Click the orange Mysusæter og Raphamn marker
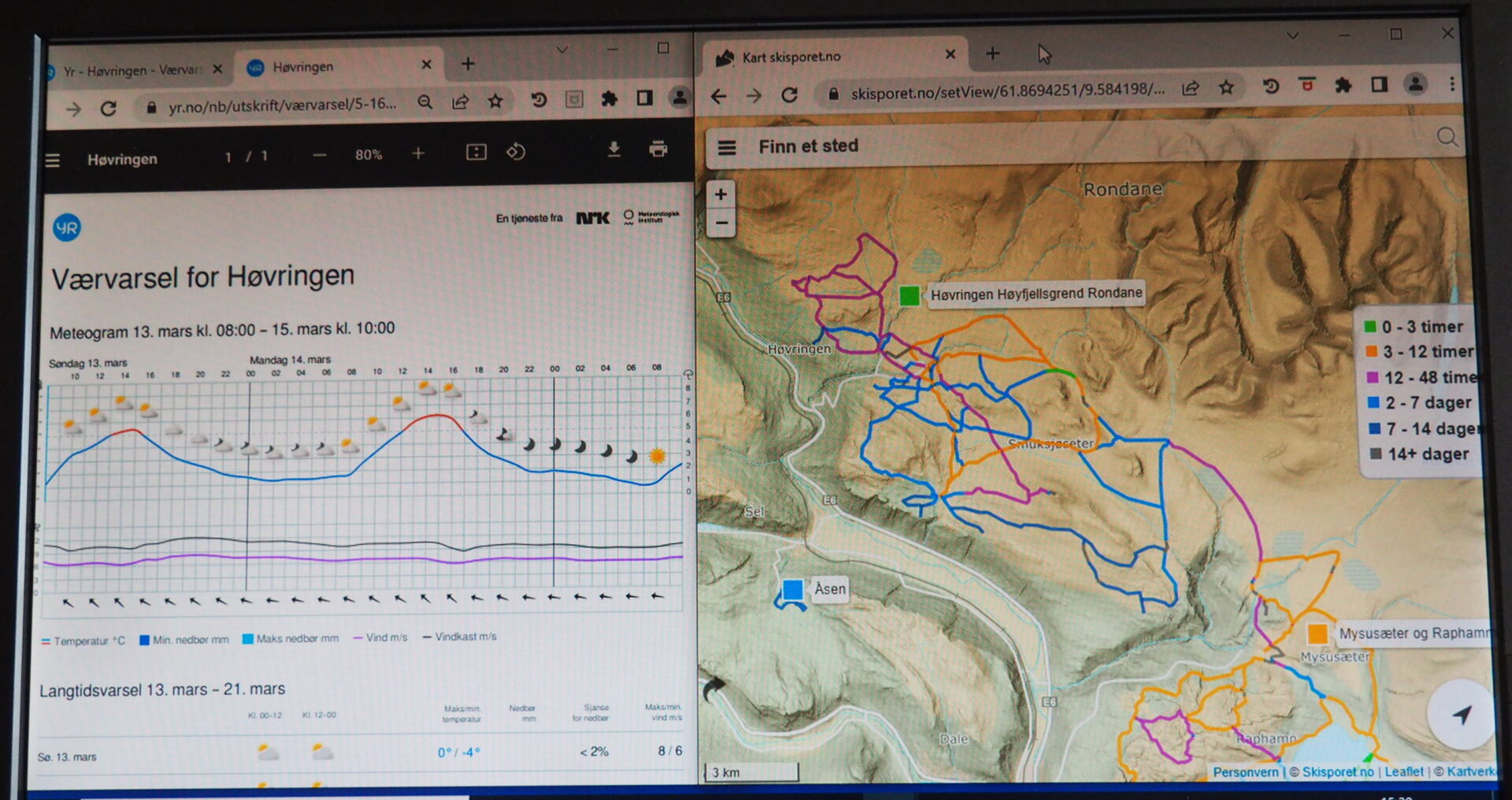The height and width of the screenshot is (800, 1512). click(x=1317, y=634)
